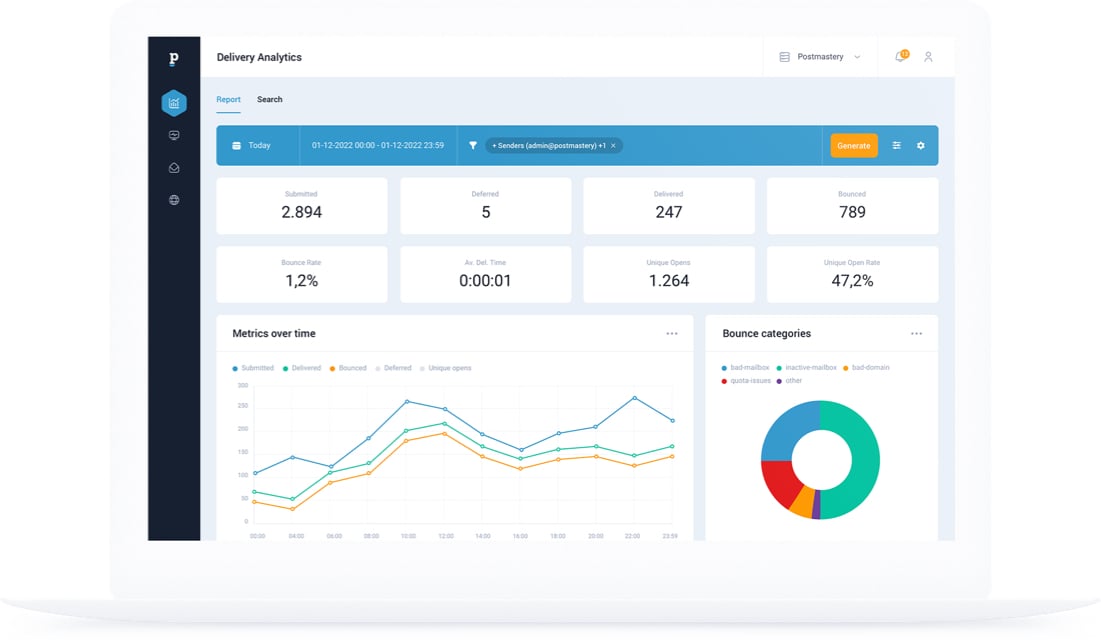Select the Report tab
The image size is (1101, 640).
(228, 100)
